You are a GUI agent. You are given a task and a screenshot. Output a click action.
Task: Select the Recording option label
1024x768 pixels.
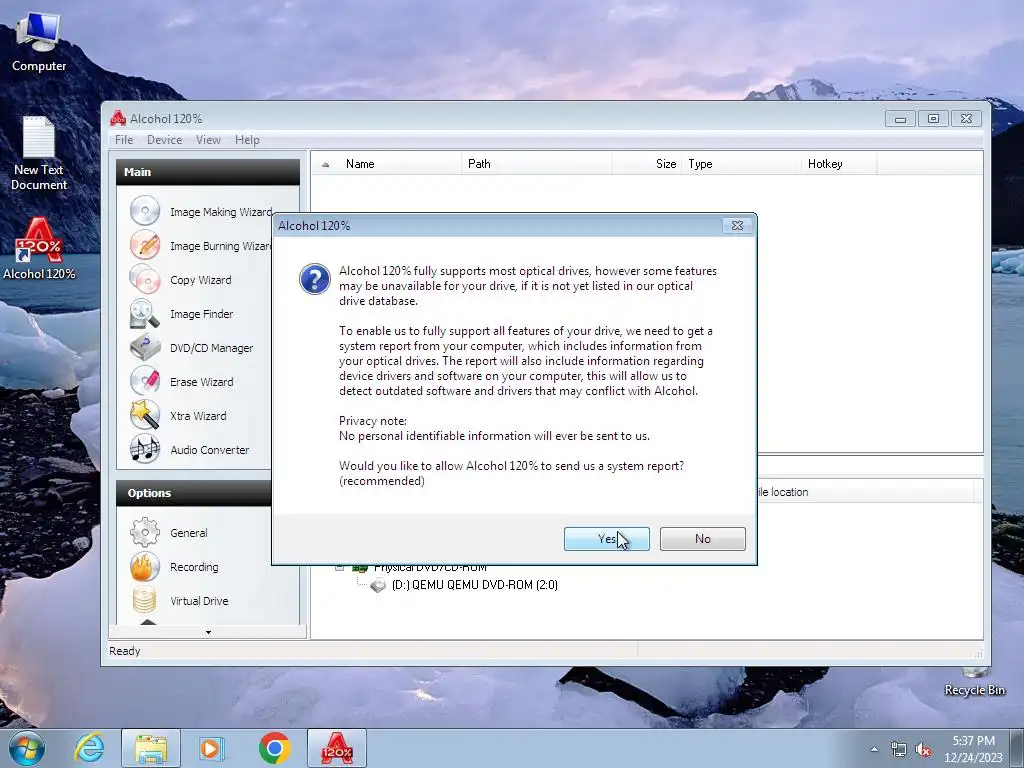coord(194,567)
